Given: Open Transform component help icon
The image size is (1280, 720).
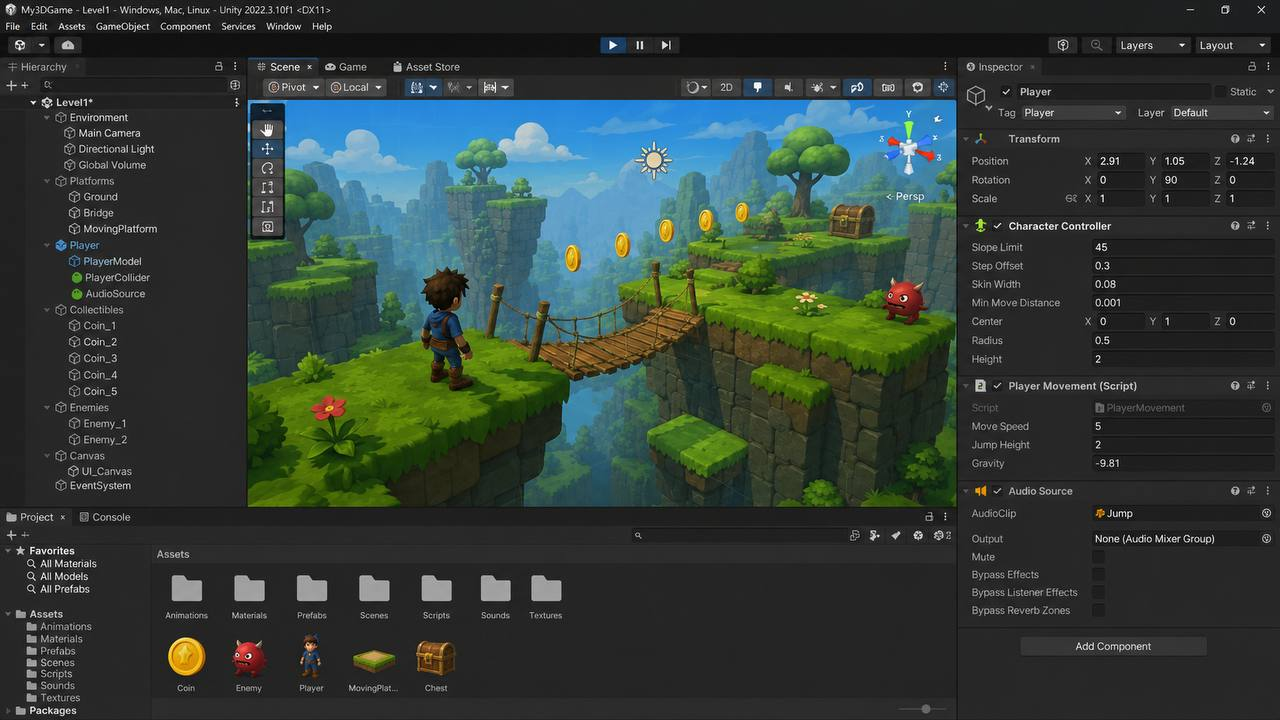Looking at the screenshot, I should pos(1235,139).
